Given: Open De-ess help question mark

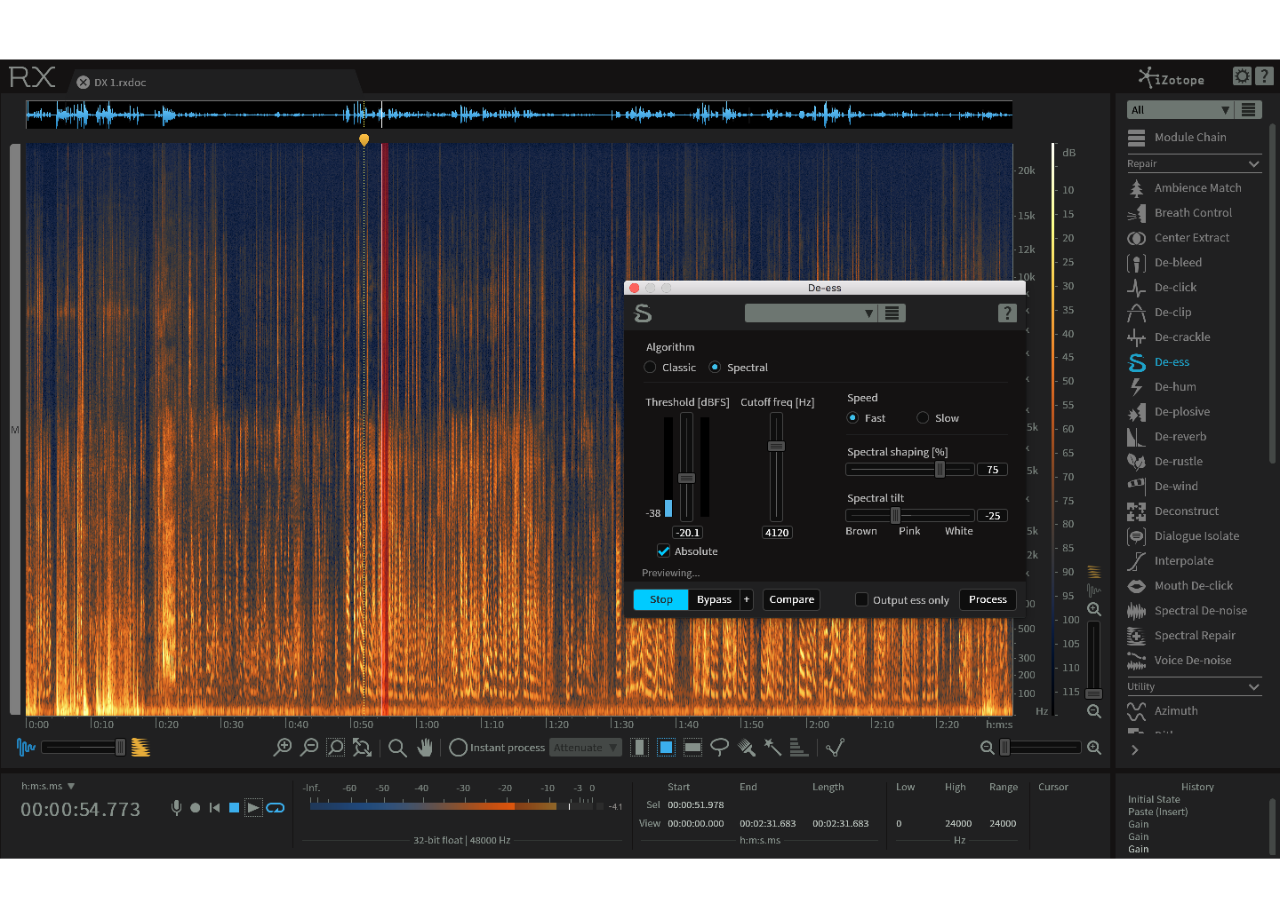Looking at the screenshot, I should tap(1007, 314).
